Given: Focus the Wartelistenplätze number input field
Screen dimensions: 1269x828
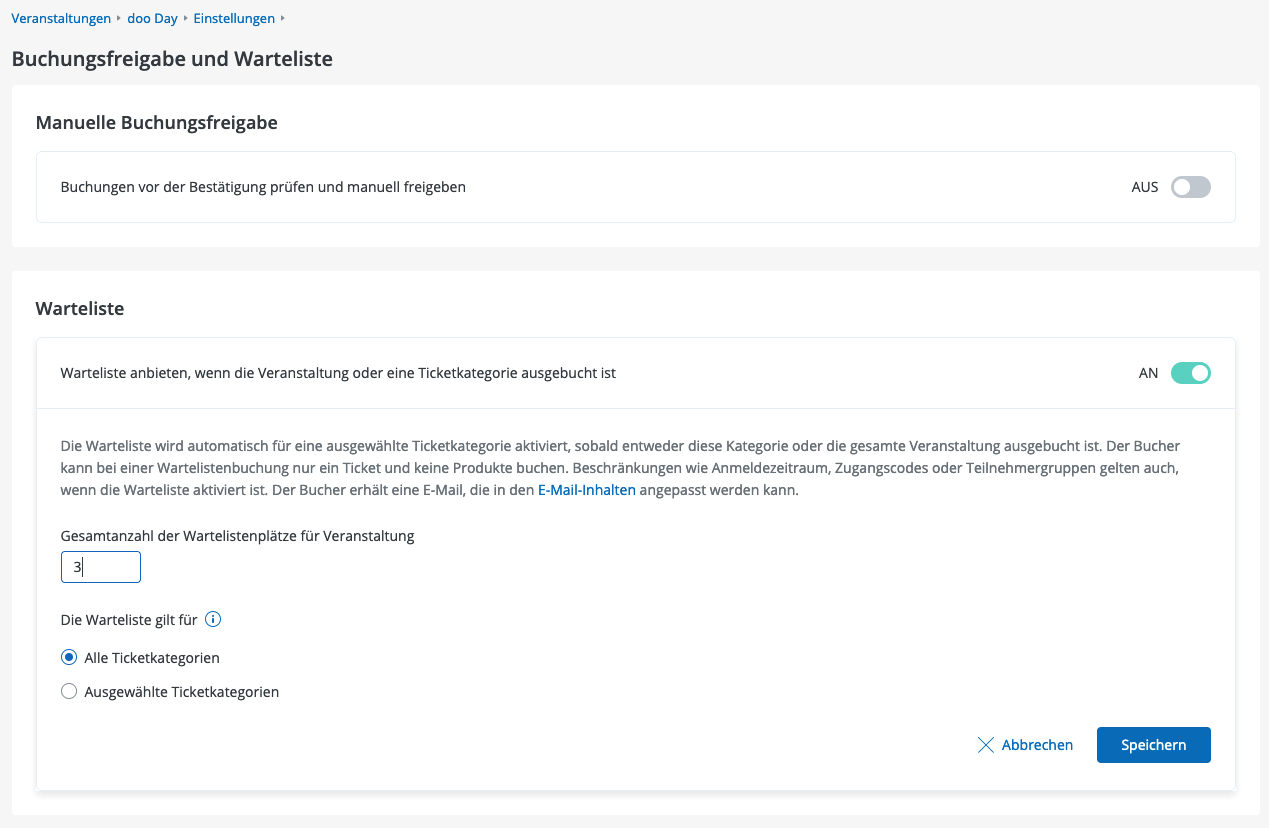Looking at the screenshot, I should coord(101,567).
